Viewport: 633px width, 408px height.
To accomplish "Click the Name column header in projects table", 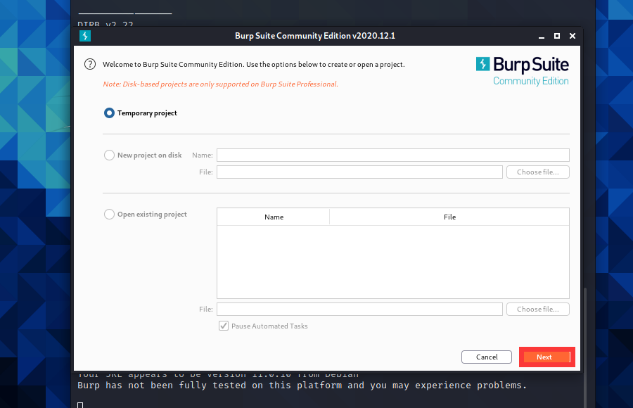I will tap(273, 216).
